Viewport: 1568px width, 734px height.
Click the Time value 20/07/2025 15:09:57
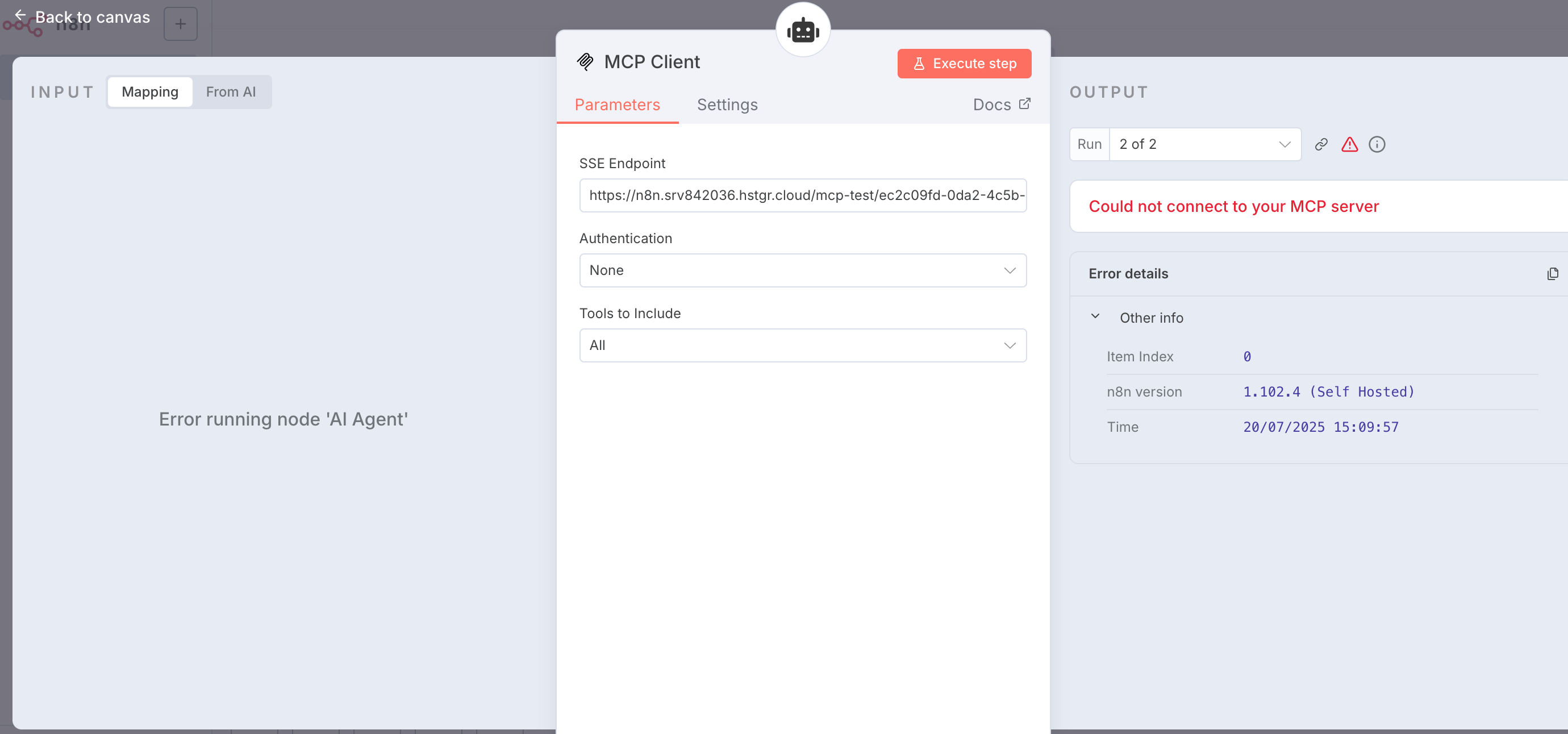coord(1321,427)
